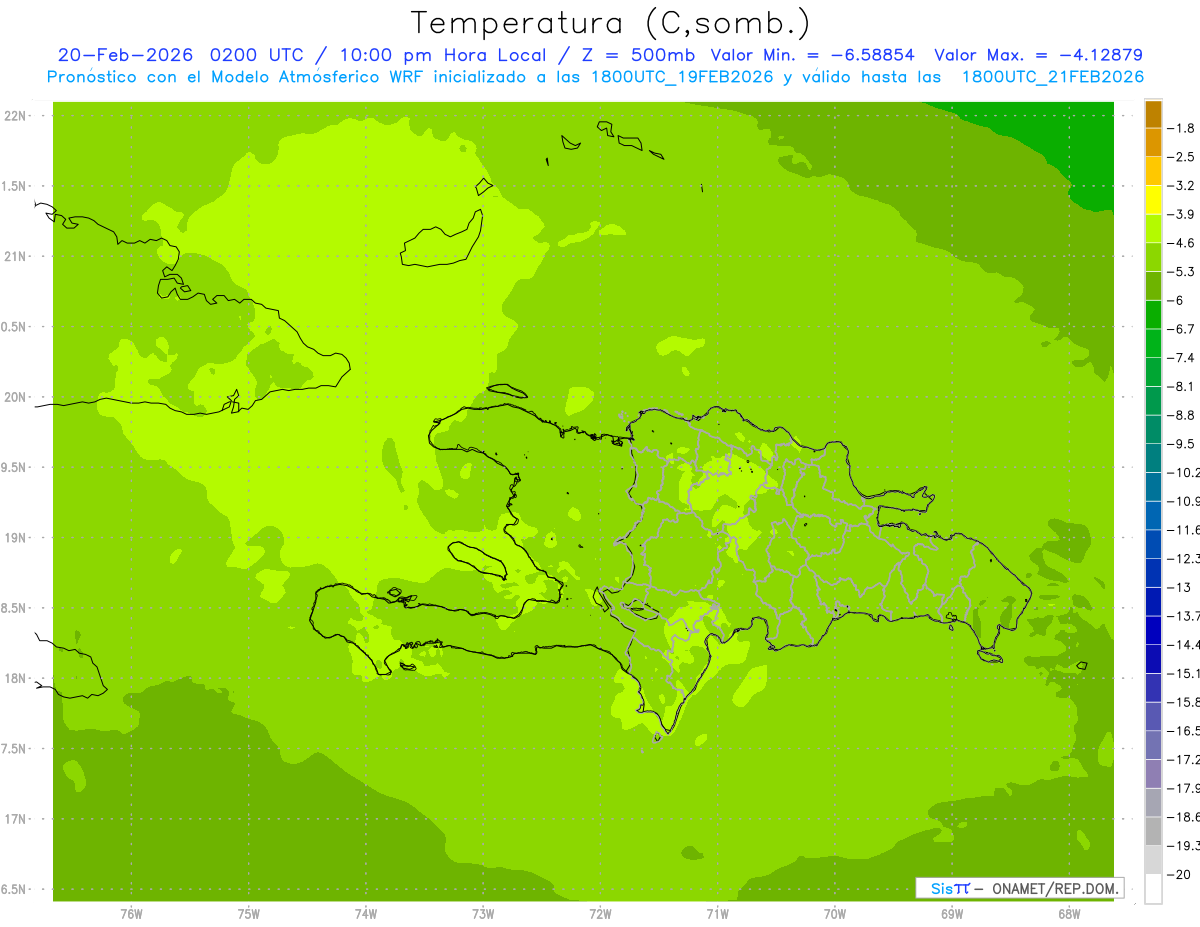Pick the green swatch between -6 and -6.7
Screen dimensions: 1200x927
[1153, 315]
